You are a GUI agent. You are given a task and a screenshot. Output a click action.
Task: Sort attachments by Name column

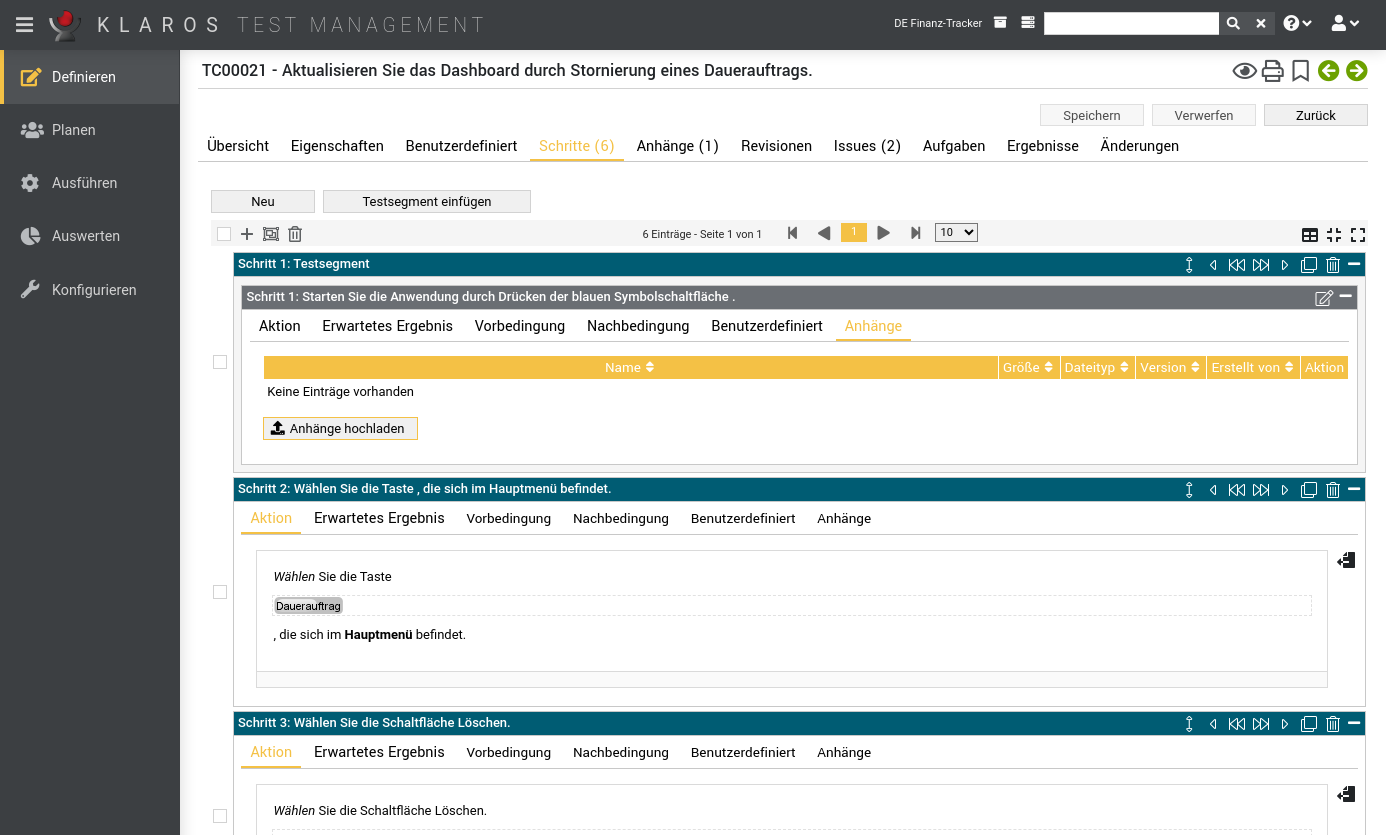click(630, 368)
